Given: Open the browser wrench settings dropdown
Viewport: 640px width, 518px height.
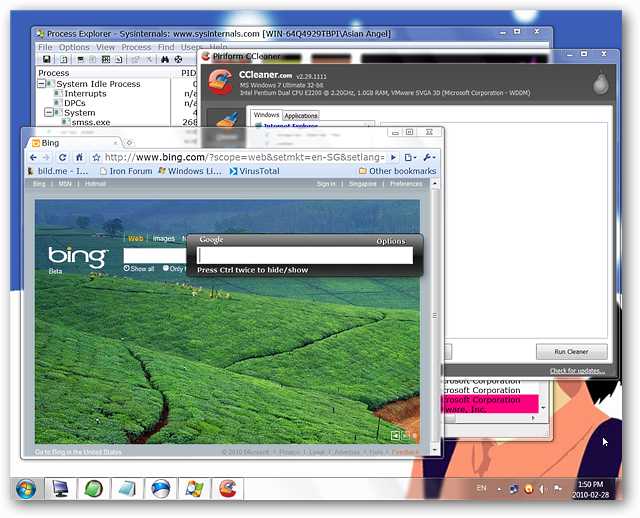Looking at the screenshot, I should (429, 158).
